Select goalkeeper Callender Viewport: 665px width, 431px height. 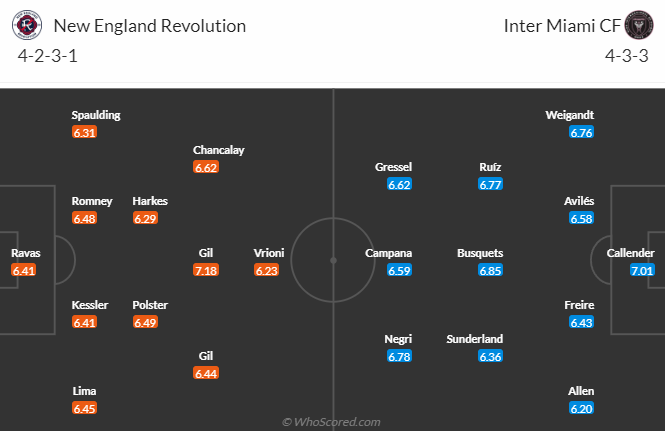pyautogui.click(x=630, y=253)
